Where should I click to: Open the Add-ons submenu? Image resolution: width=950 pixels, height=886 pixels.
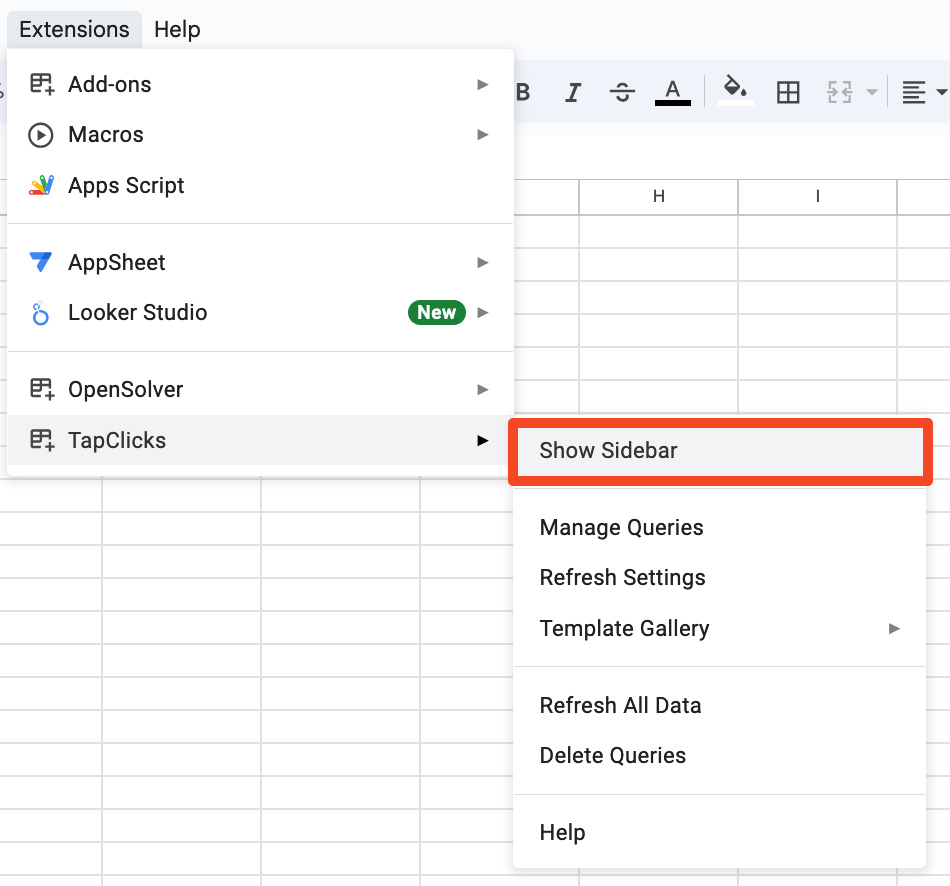(261, 84)
